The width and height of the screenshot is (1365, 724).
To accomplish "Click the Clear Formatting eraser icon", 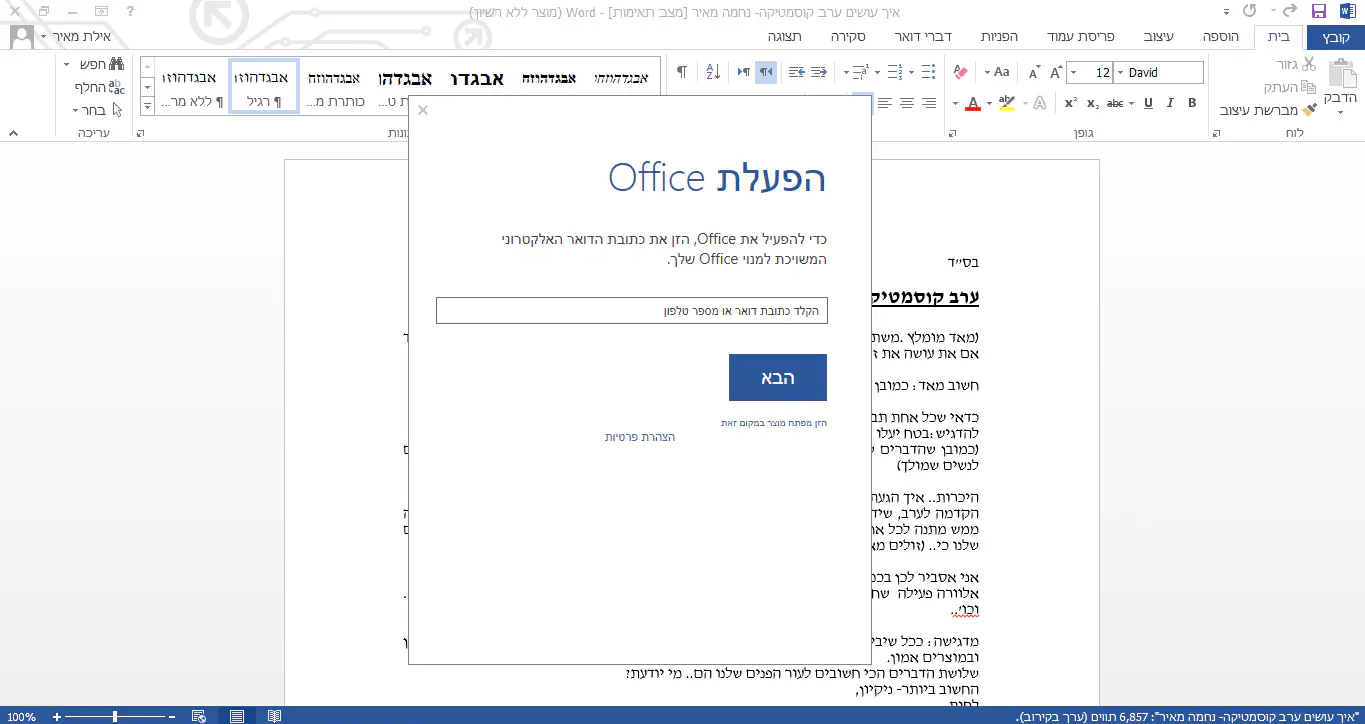I will coord(960,72).
